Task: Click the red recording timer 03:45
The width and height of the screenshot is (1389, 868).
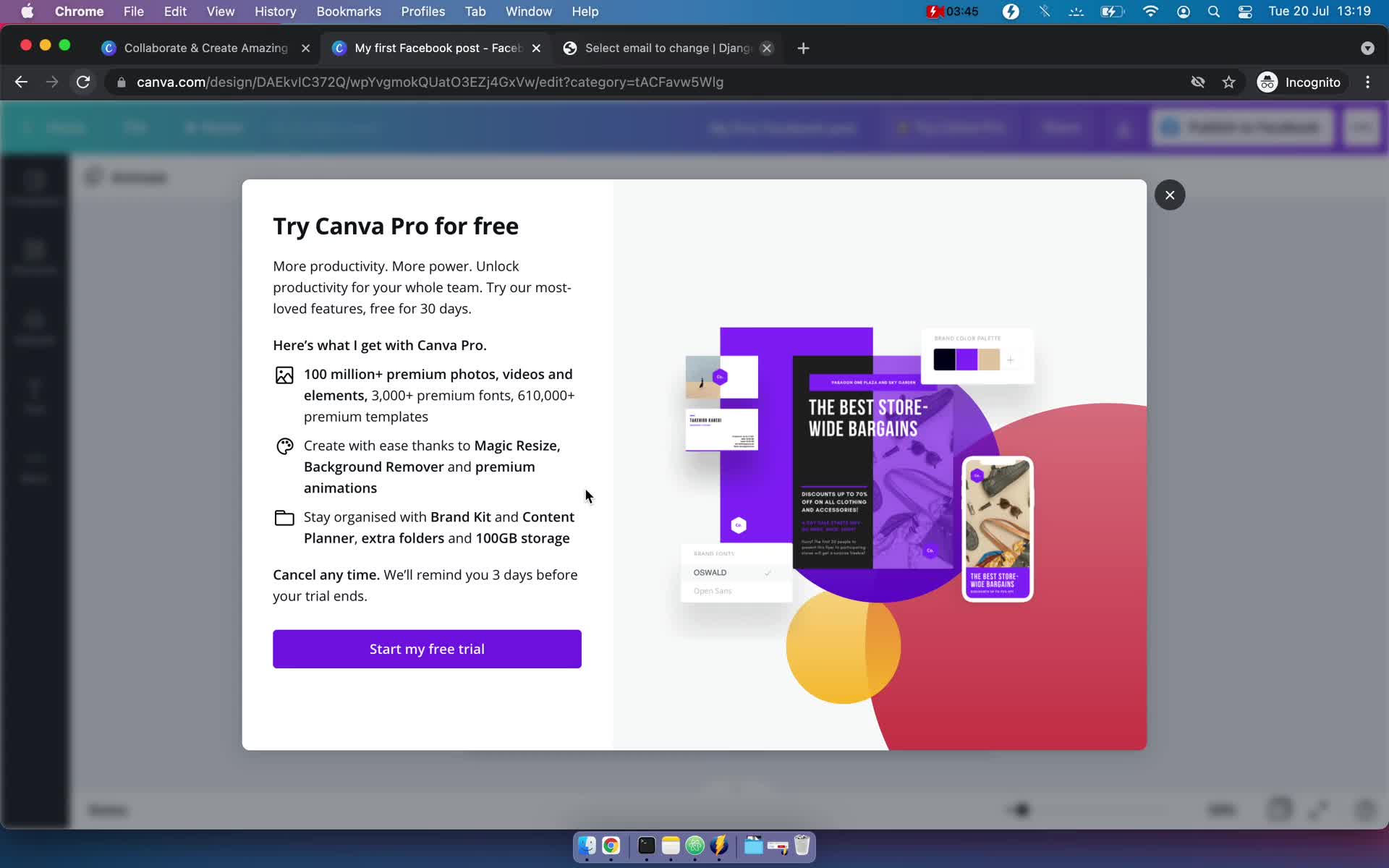Action: pos(952,11)
